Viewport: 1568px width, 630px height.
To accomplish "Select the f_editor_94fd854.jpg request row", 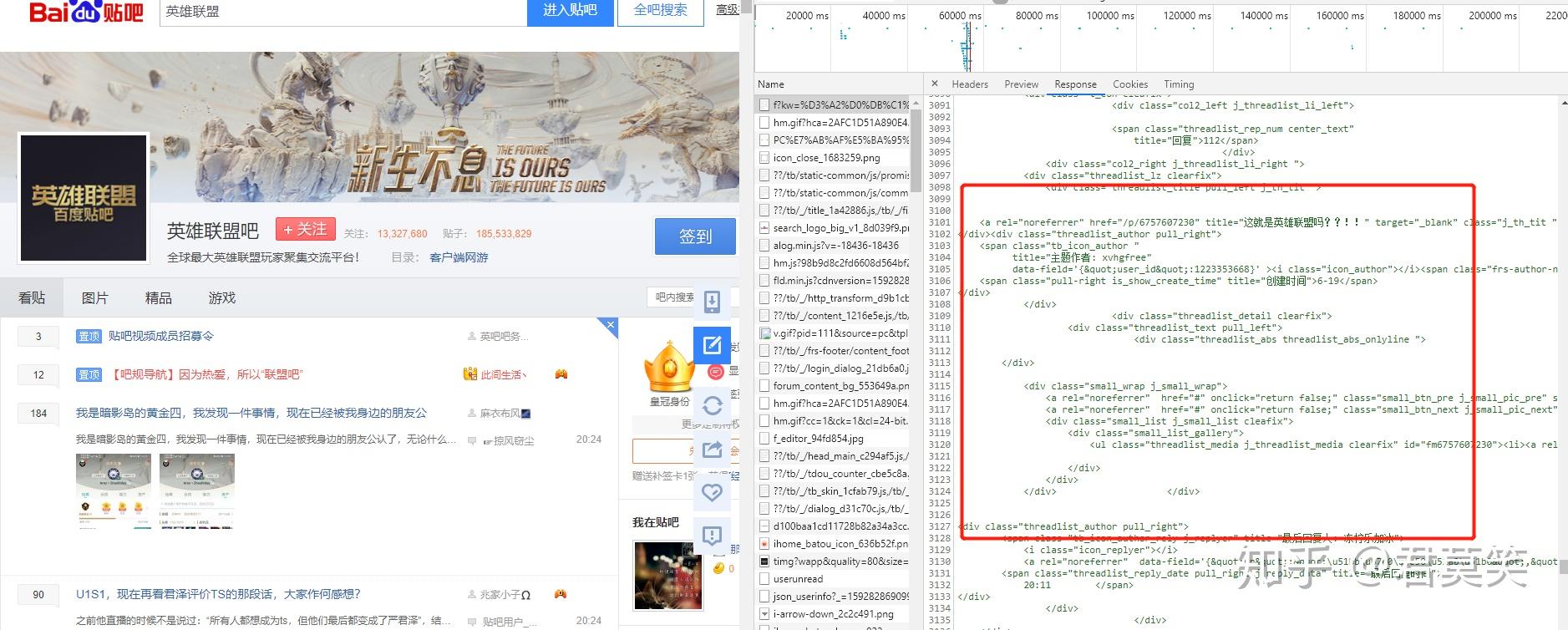I will point(833,438).
